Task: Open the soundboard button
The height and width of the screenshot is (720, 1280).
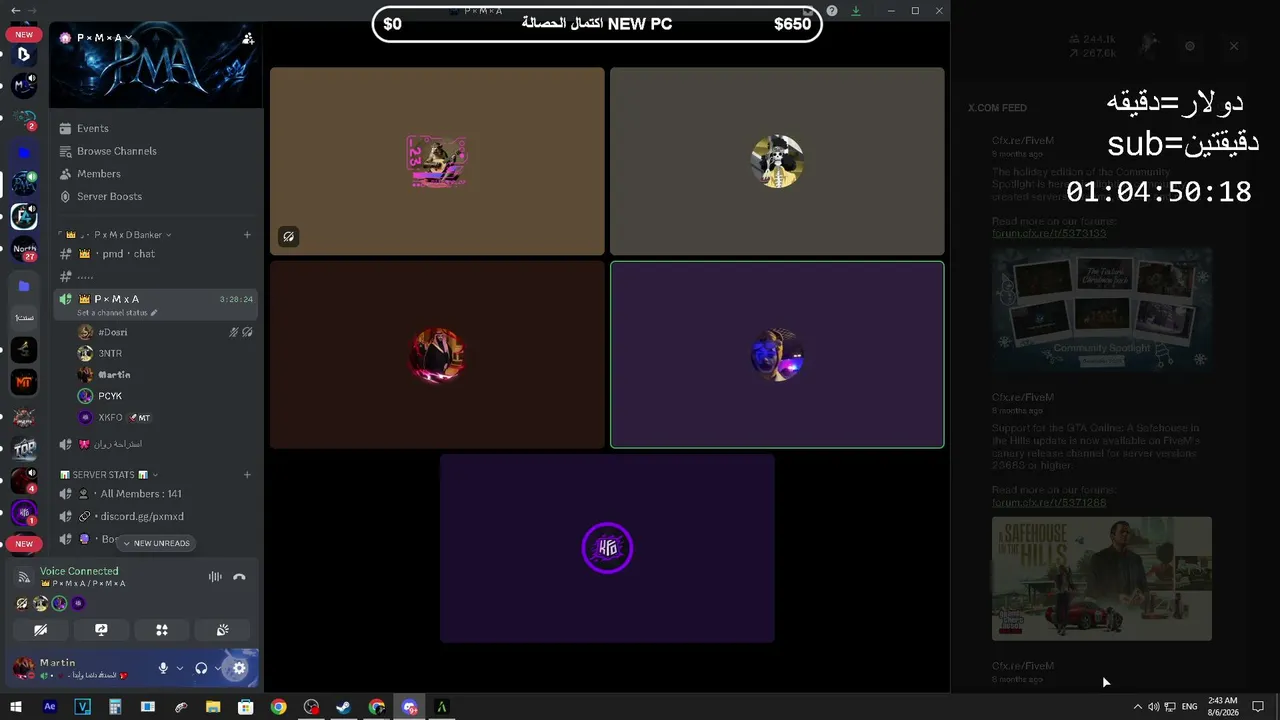Action: [x=223, y=630]
